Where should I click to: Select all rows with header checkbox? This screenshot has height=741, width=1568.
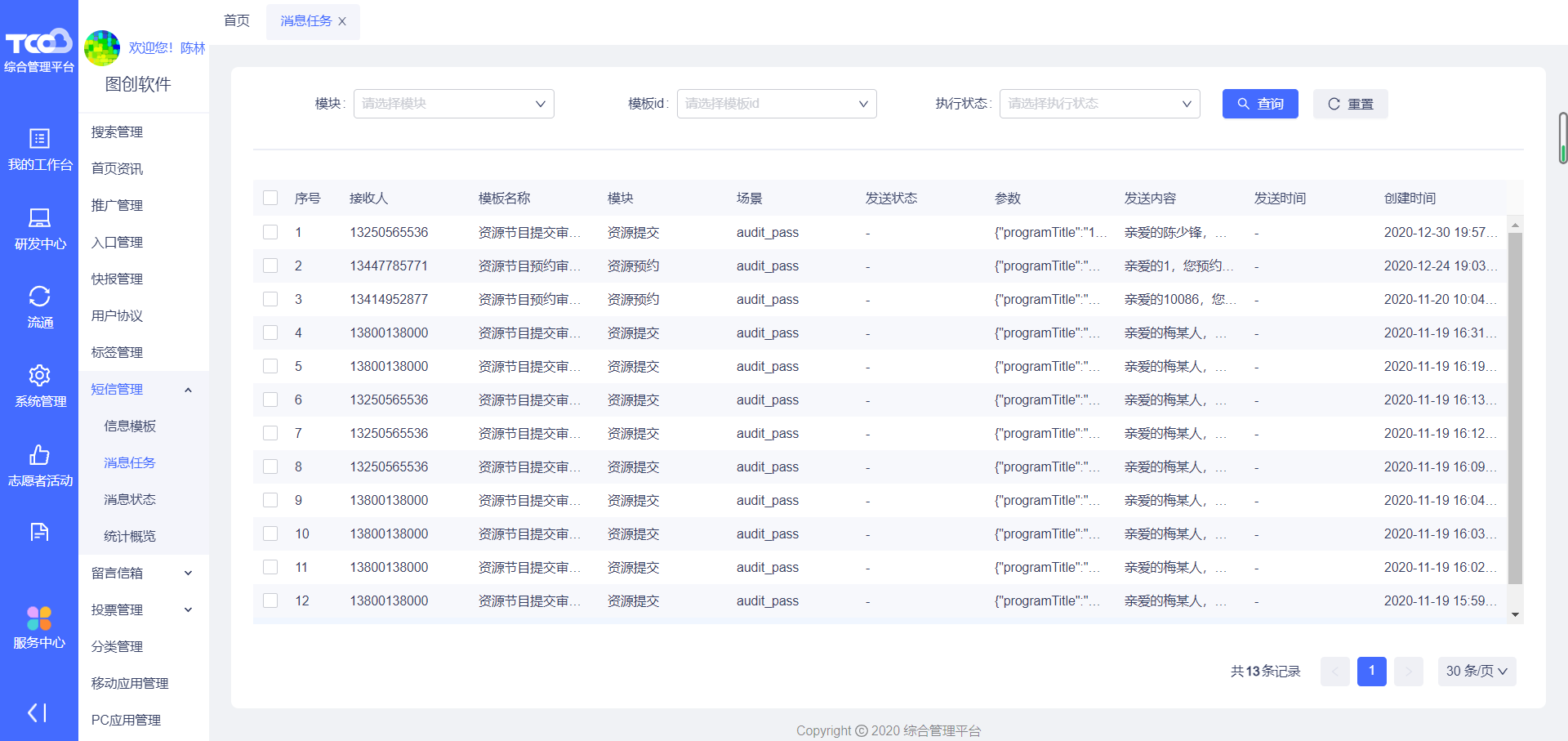[x=270, y=198]
